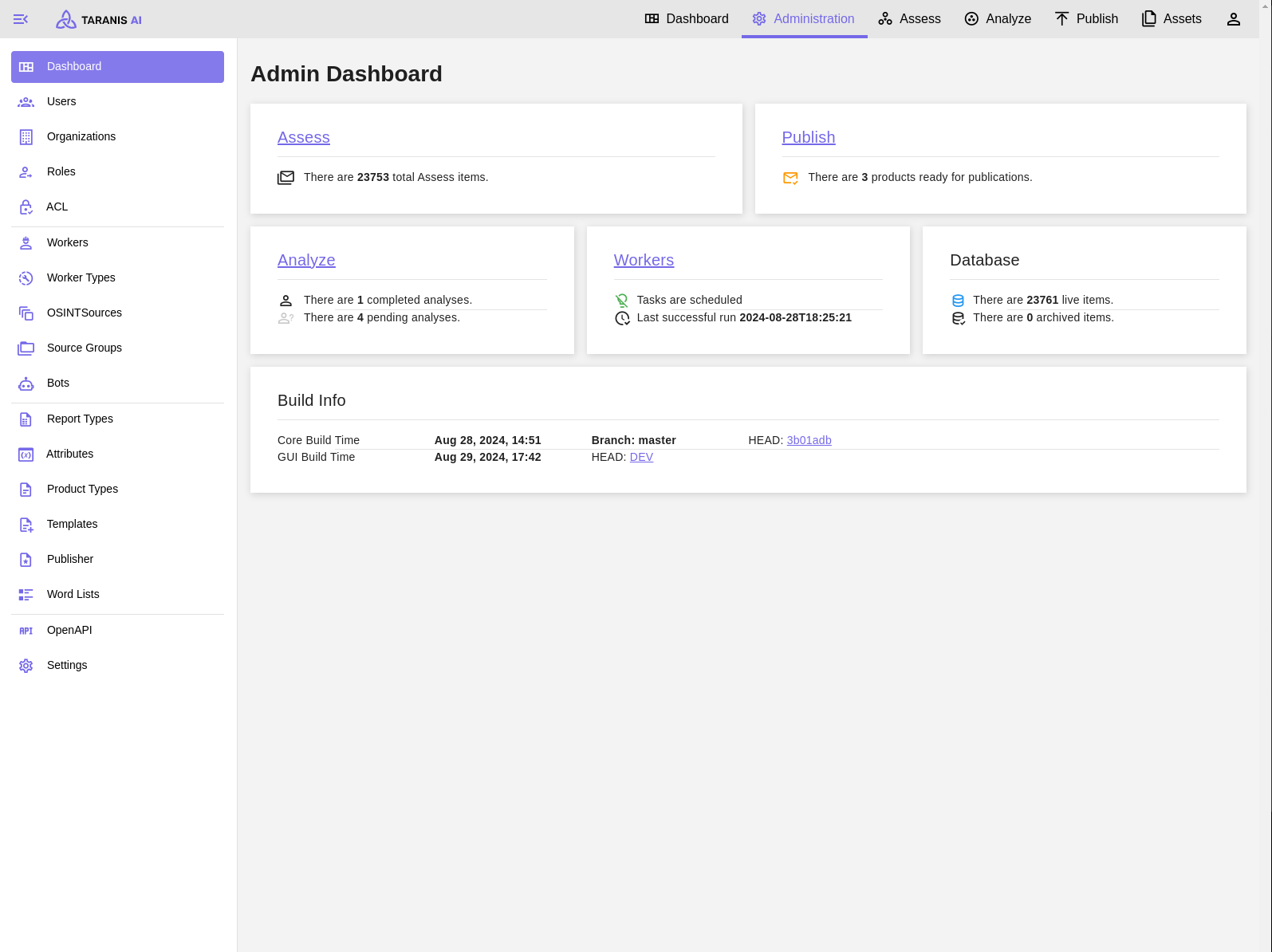The height and width of the screenshot is (952, 1272).
Task: Collapse sidebar with hamburger menu icon
Action: (x=21, y=19)
